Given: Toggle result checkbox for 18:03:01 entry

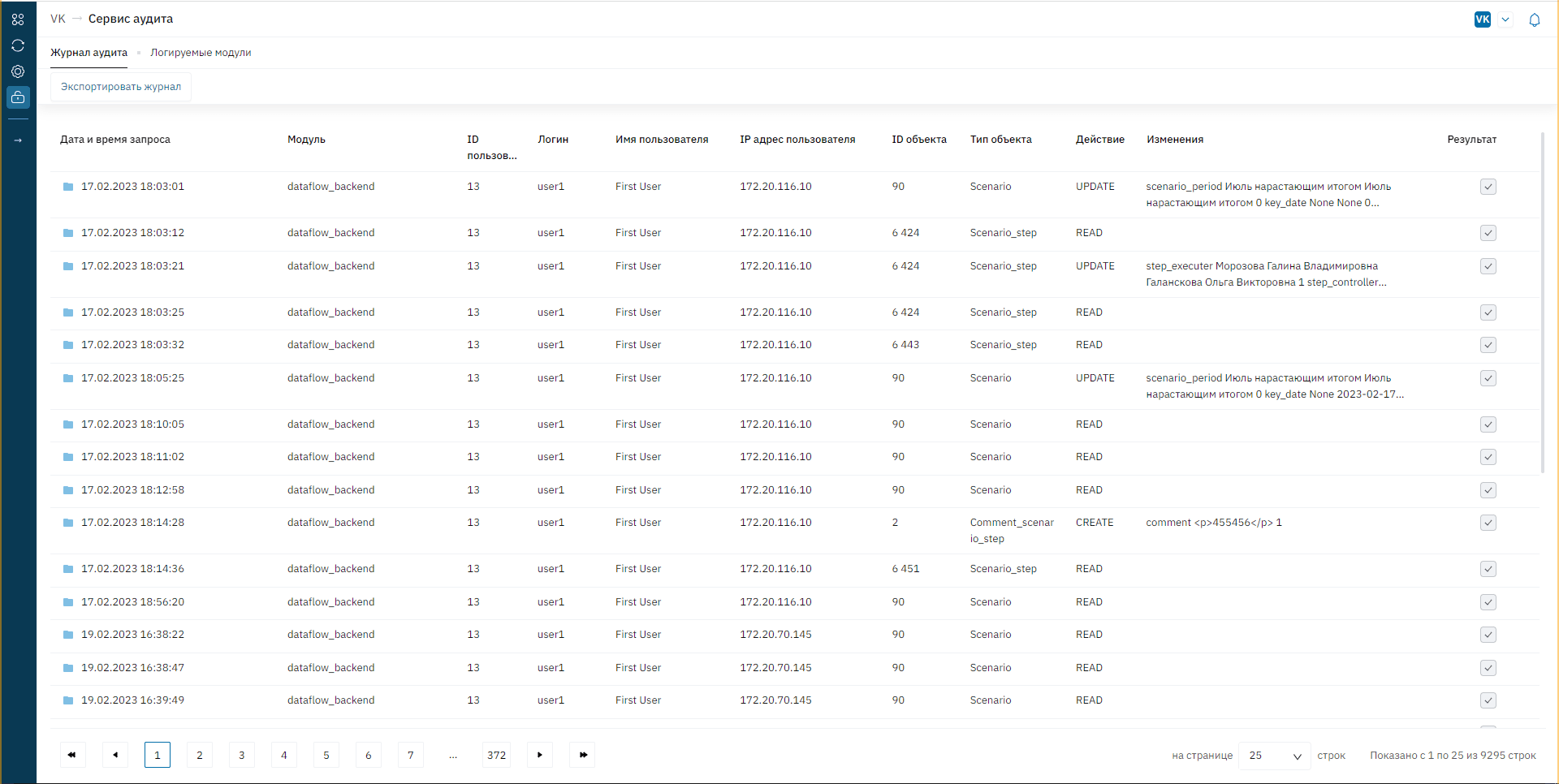Looking at the screenshot, I should tap(1488, 187).
